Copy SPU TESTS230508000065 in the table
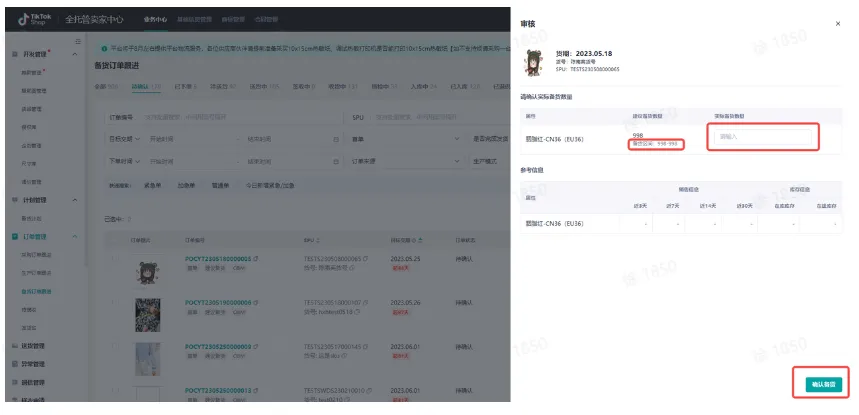Viewport: 859px width, 415px height. click(x=365, y=258)
